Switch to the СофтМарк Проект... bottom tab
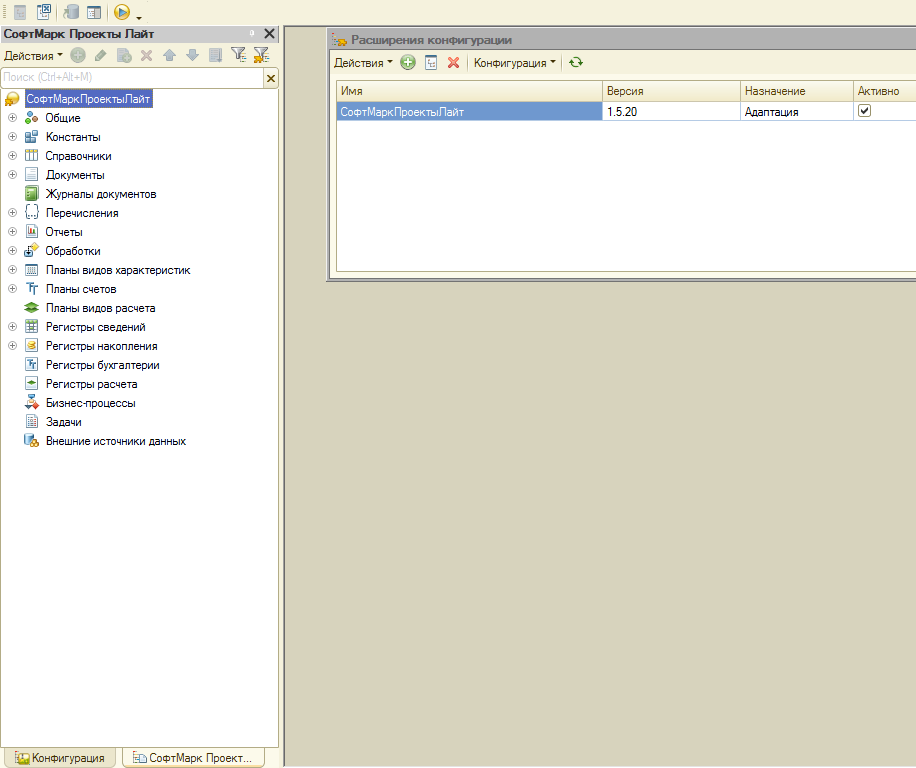 pyautogui.click(x=193, y=757)
